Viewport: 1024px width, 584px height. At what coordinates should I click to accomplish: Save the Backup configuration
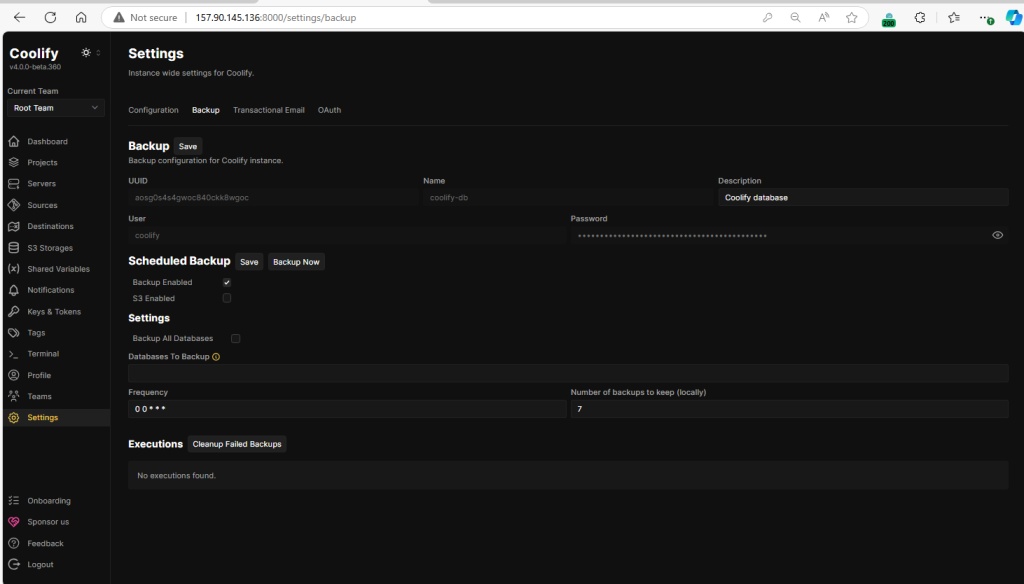pos(188,146)
